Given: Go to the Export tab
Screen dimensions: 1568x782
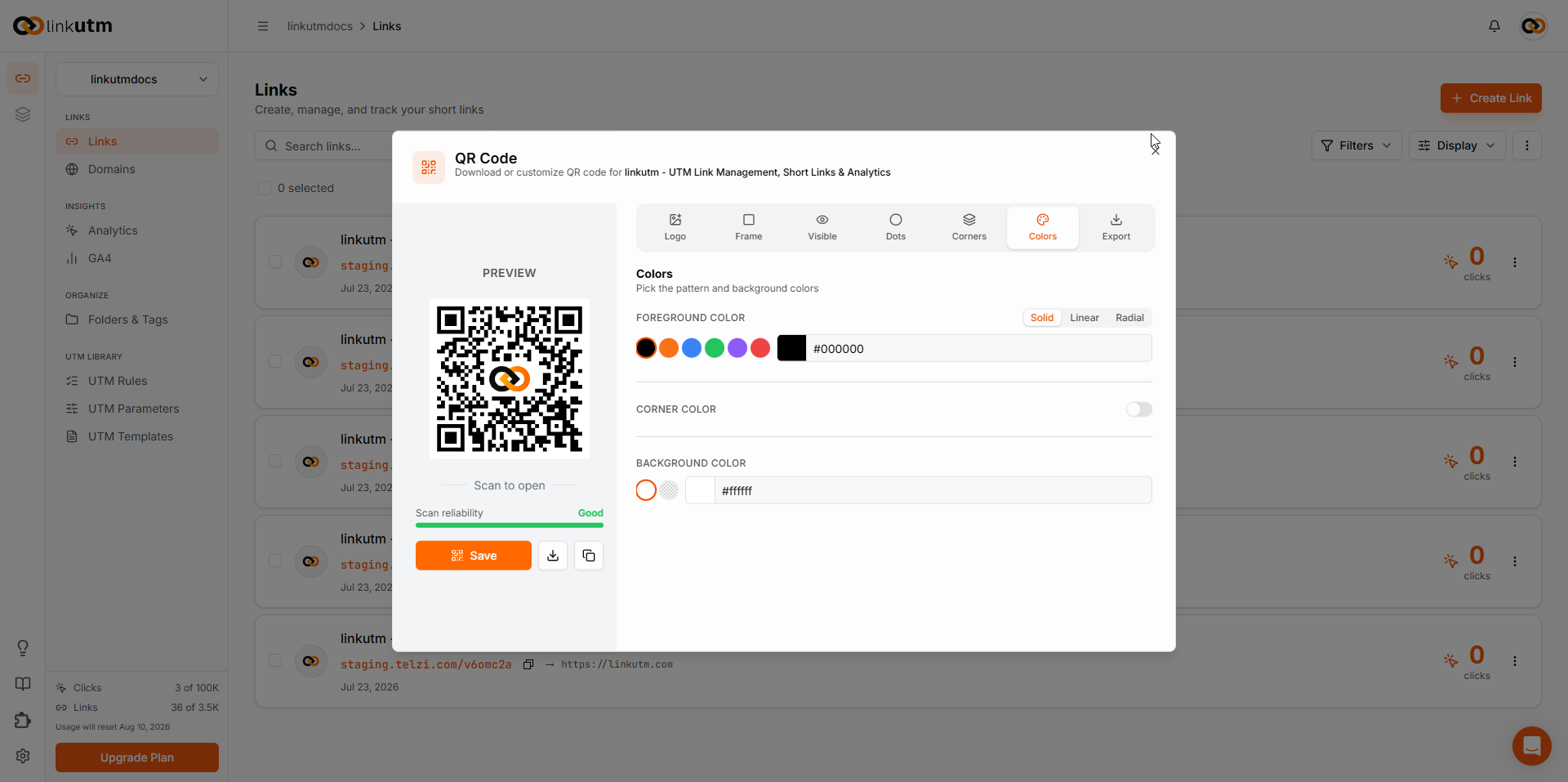Looking at the screenshot, I should pos(1116,227).
